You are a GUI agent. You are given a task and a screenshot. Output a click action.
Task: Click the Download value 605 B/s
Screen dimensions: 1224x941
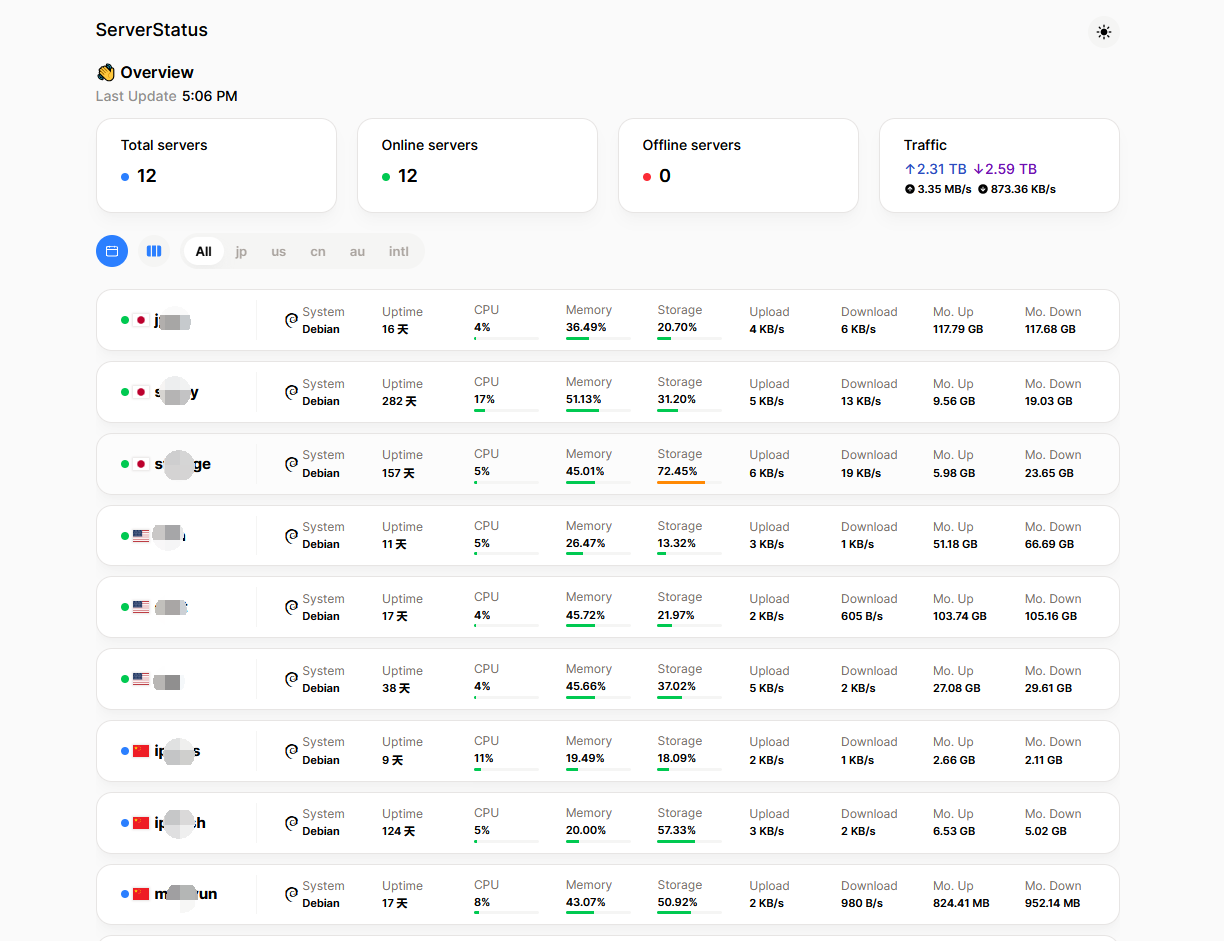pos(862,616)
